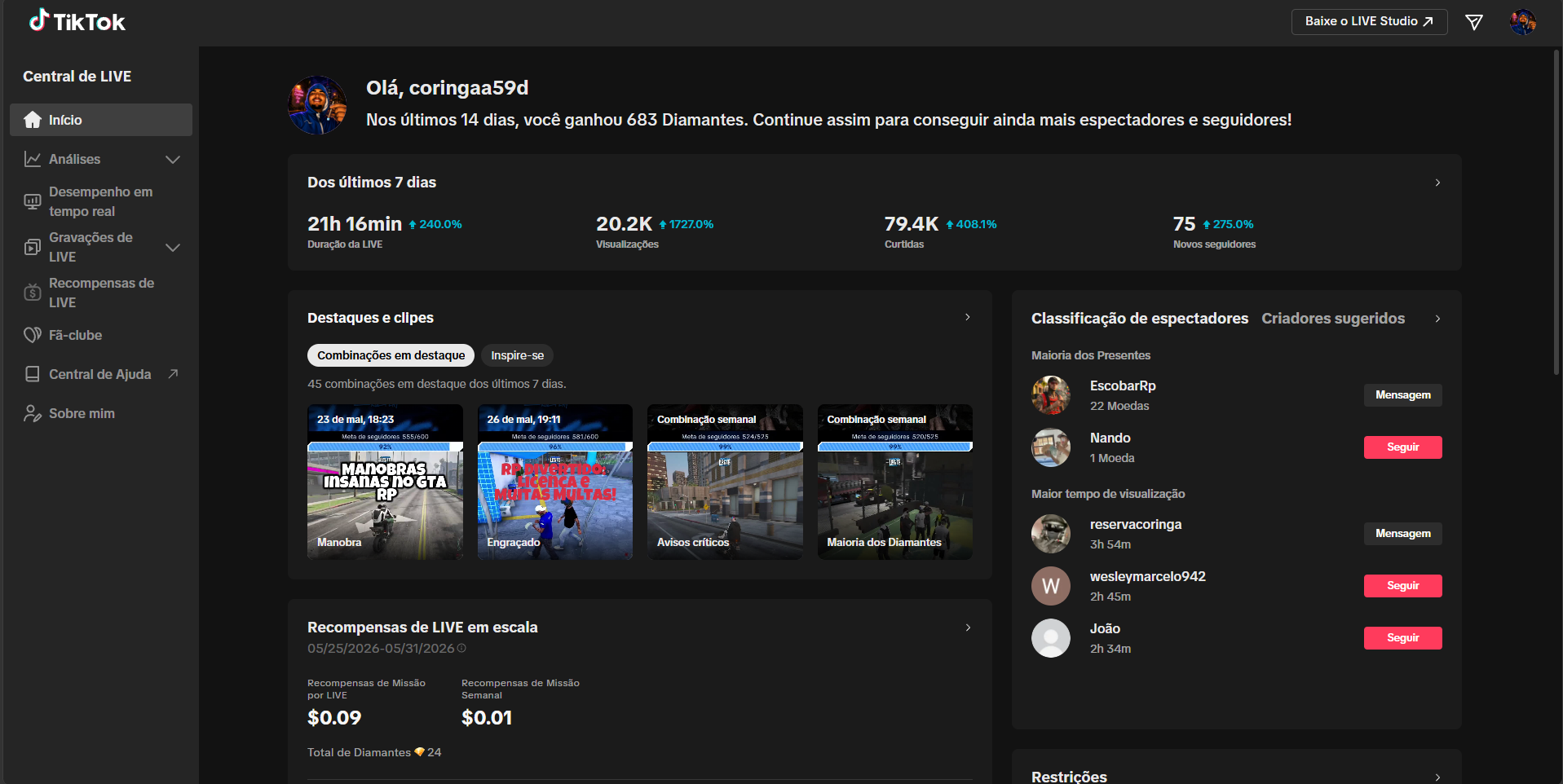This screenshot has width=1563, height=784.
Task: Click Nando's avatar
Action: (x=1051, y=447)
